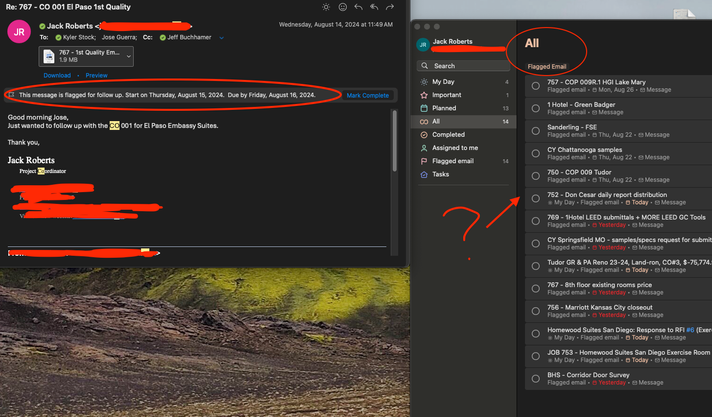Click the To Do Search field
Image resolution: width=712 pixels, height=417 pixels.
coord(463,66)
